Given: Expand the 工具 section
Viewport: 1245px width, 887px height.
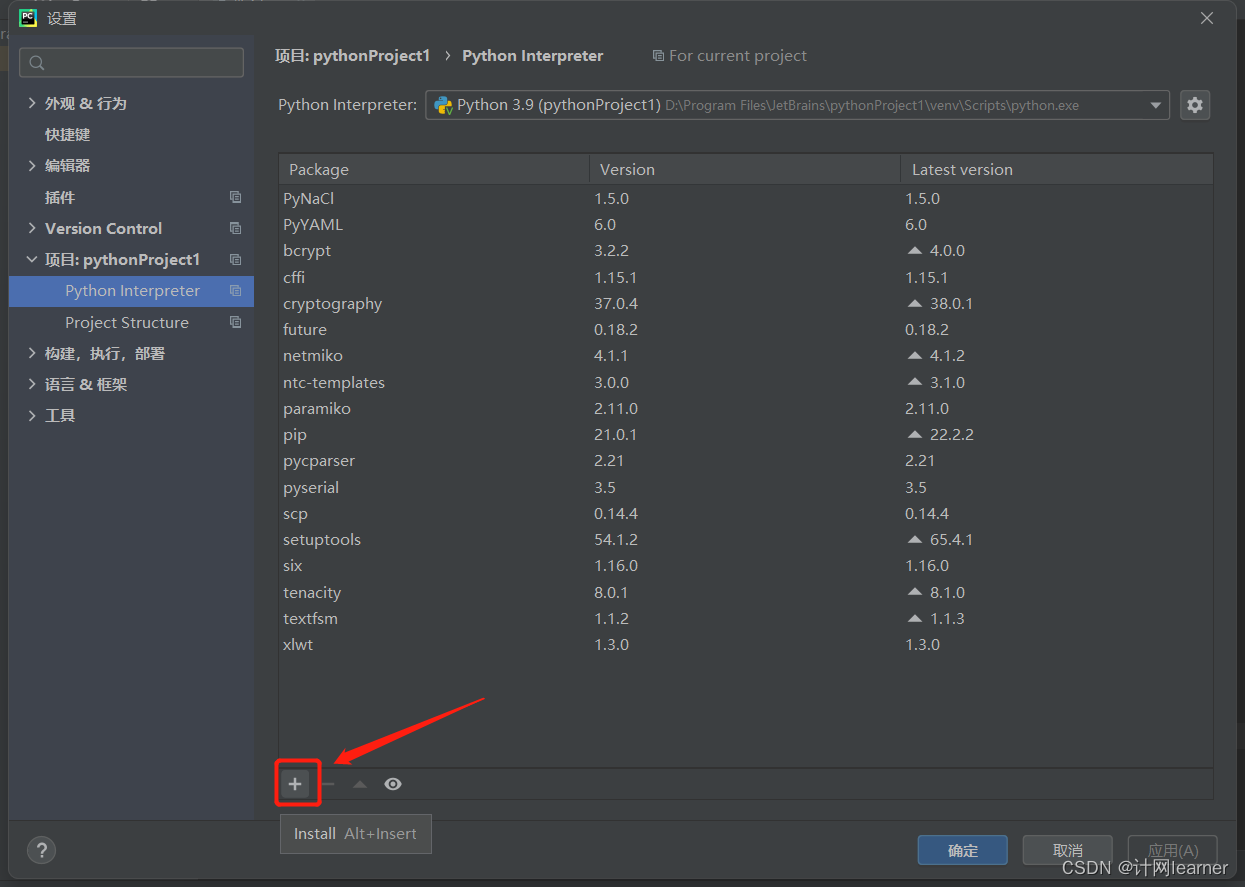Looking at the screenshot, I should [32, 415].
